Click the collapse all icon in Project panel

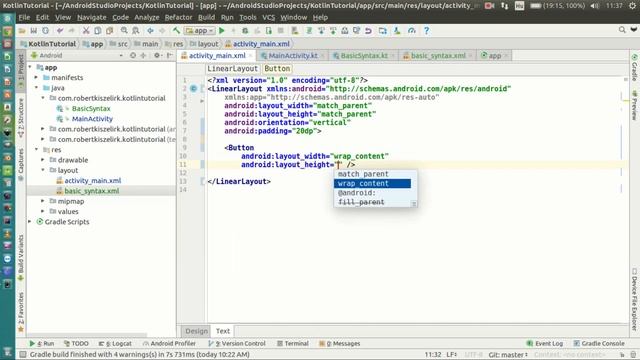tap(143, 56)
